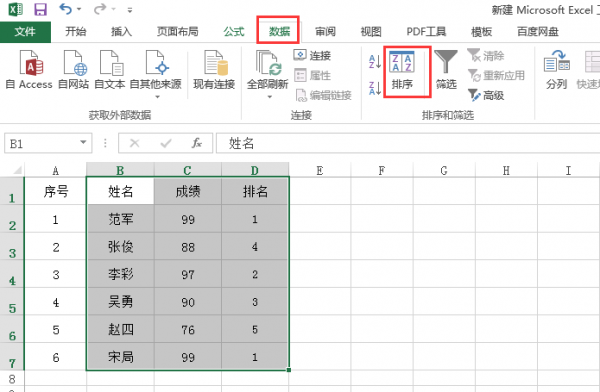
Task: Select column A header
Action: tap(55, 170)
